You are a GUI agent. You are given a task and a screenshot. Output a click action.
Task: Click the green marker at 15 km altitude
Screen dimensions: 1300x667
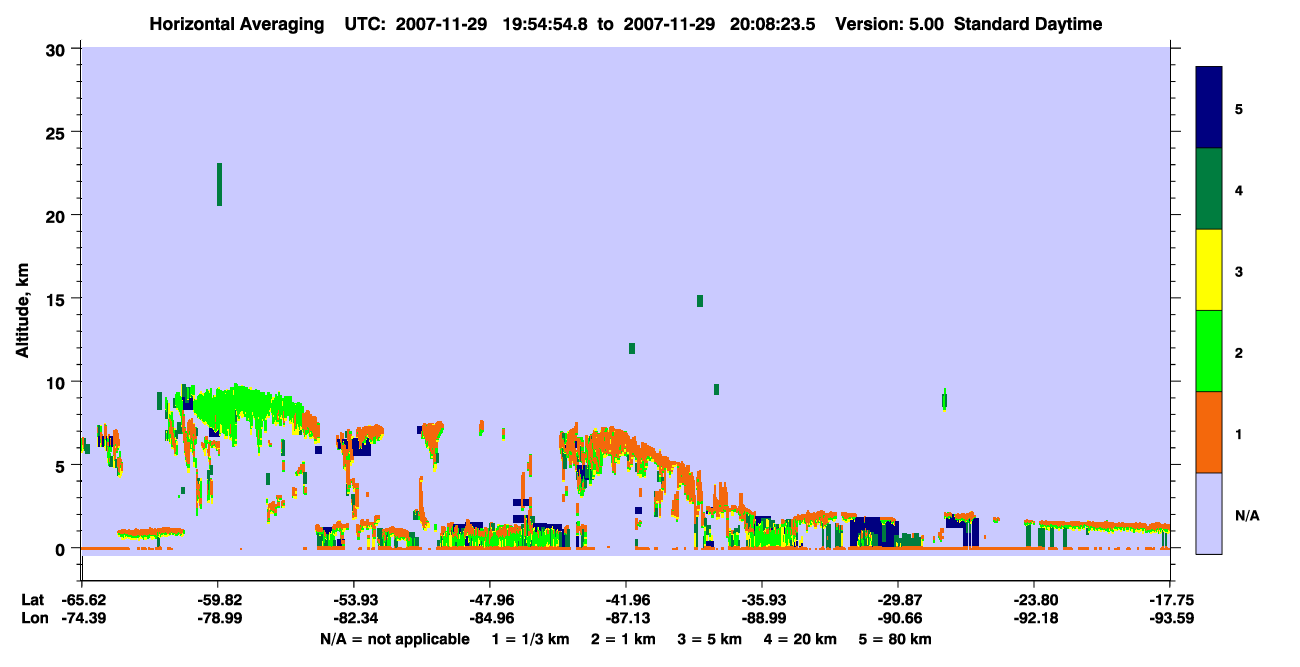click(x=700, y=301)
